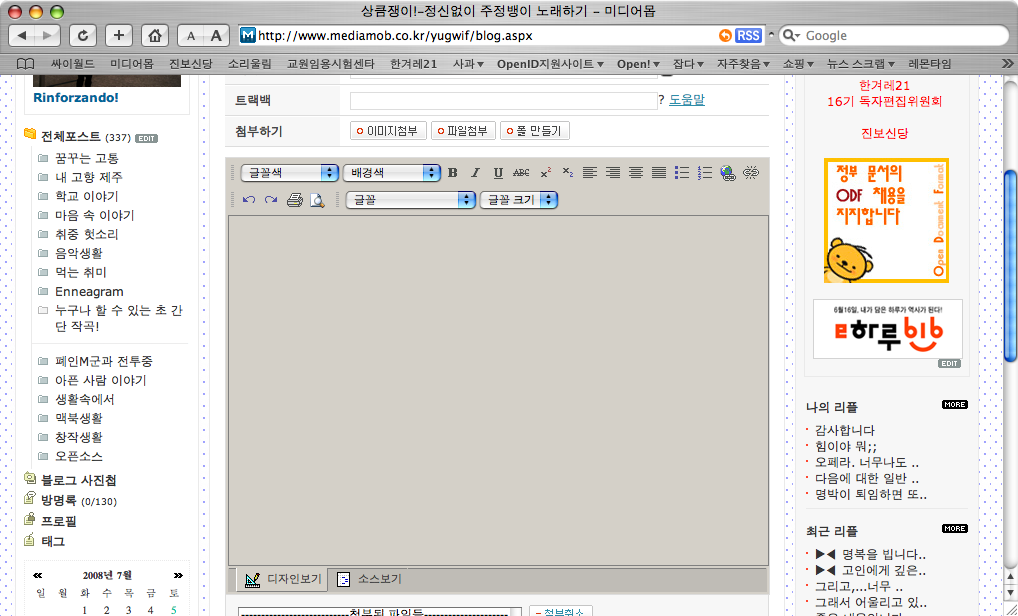
Task: Apply superscript formatting
Action: pyautogui.click(x=545, y=173)
